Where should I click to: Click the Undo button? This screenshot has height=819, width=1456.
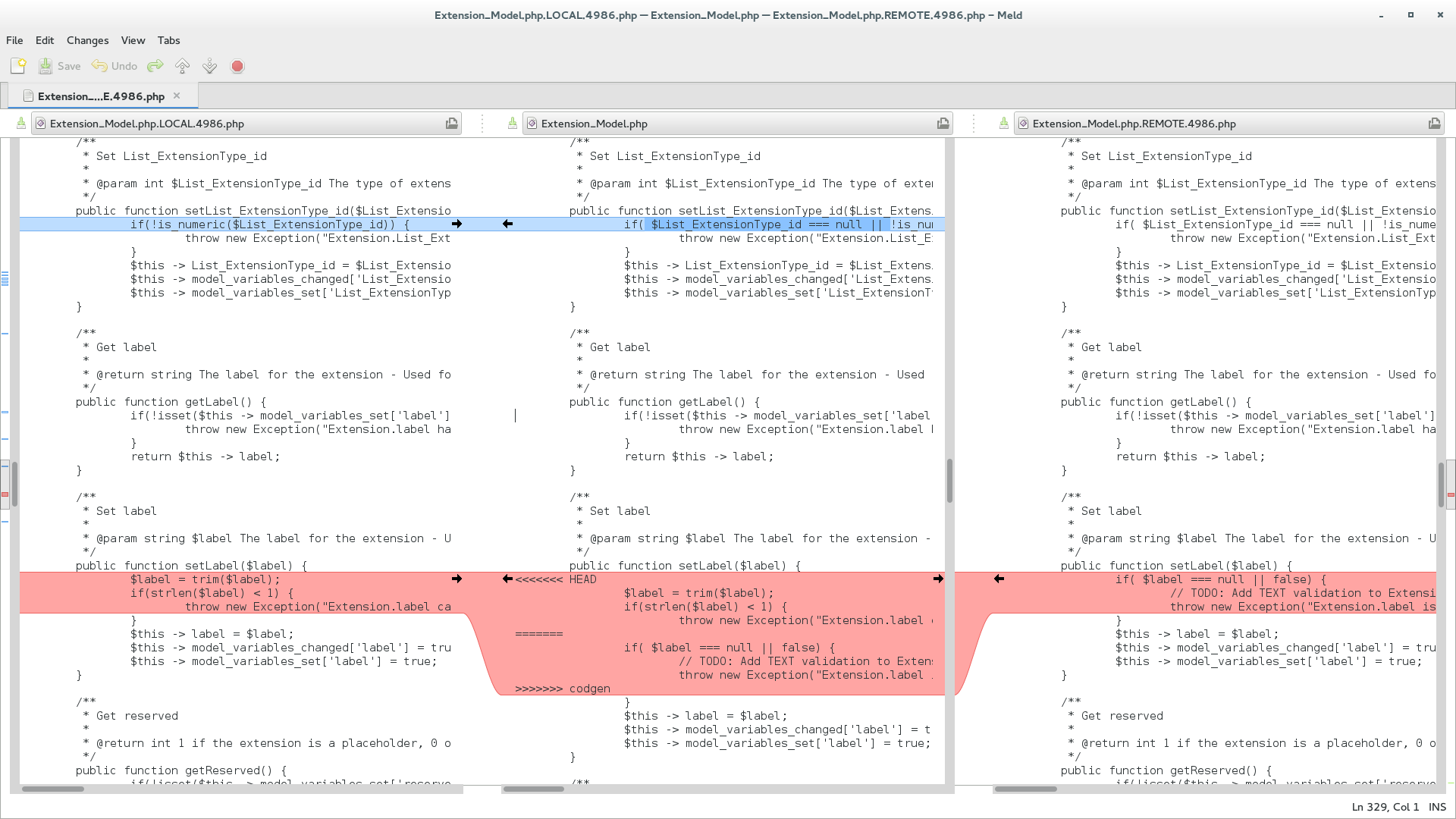click(115, 66)
